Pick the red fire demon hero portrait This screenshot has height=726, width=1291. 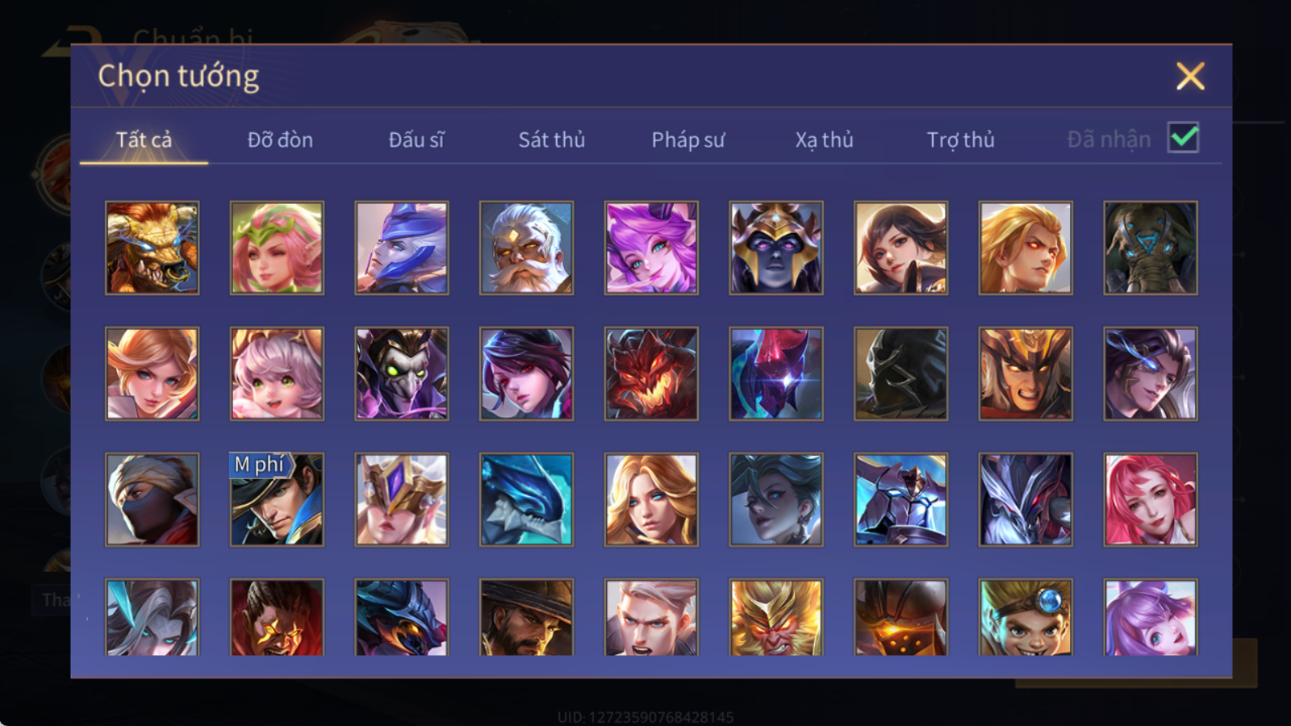[651, 374]
